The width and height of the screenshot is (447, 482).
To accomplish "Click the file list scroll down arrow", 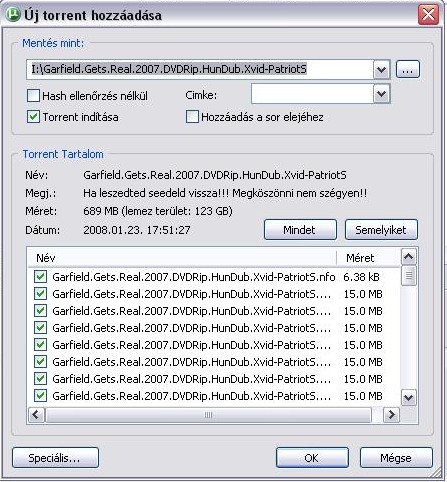I will pos(409,397).
